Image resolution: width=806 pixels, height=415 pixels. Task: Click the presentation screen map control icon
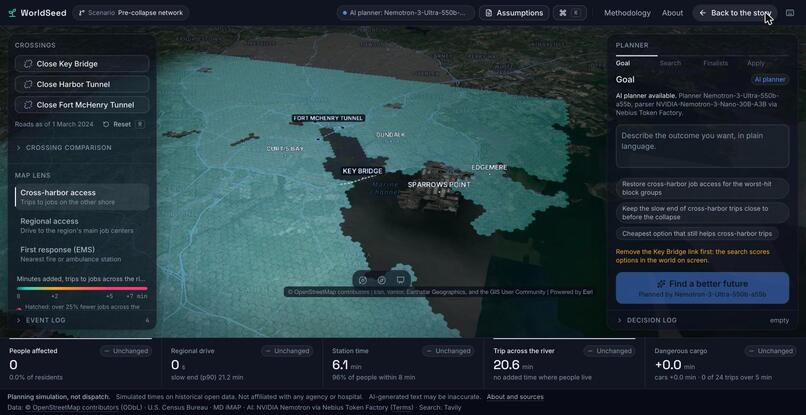(x=400, y=280)
